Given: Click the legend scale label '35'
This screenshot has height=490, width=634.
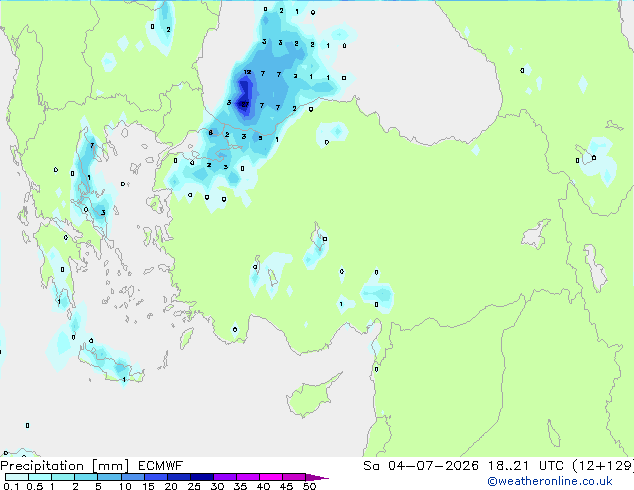Looking at the screenshot, I should click(240, 486).
